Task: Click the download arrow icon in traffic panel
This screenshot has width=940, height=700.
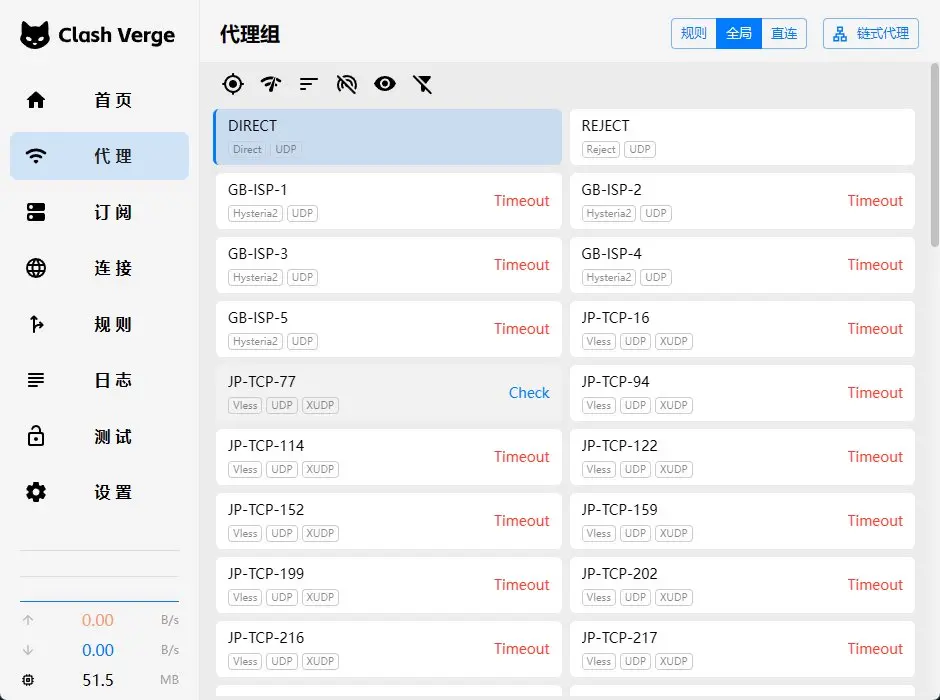Action: [x=28, y=650]
